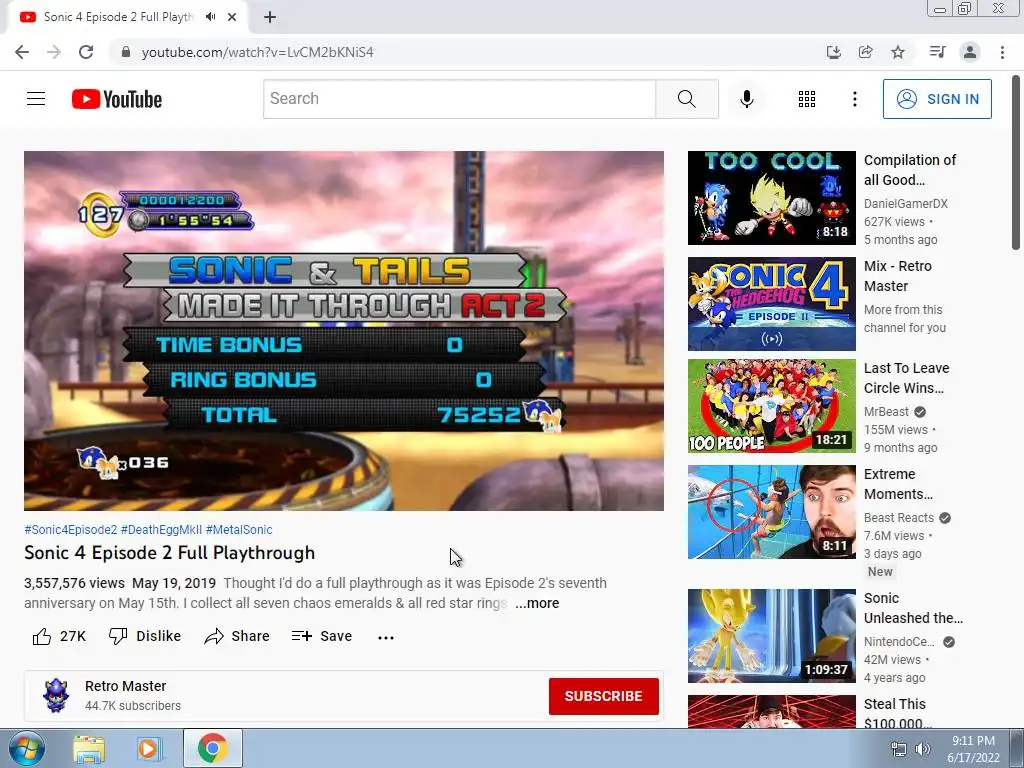Image resolution: width=1024 pixels, height=768 pixels.
Task: Open the 100 PEOPLE MrBeast thumbnail
Action: [x=771, y=406]
